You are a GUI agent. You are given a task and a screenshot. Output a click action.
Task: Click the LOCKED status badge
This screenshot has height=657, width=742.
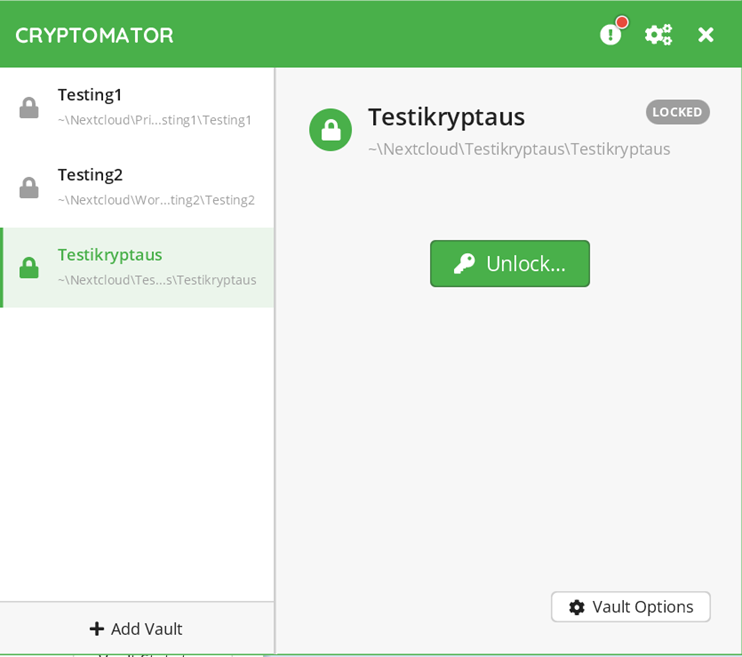[677, 112]
